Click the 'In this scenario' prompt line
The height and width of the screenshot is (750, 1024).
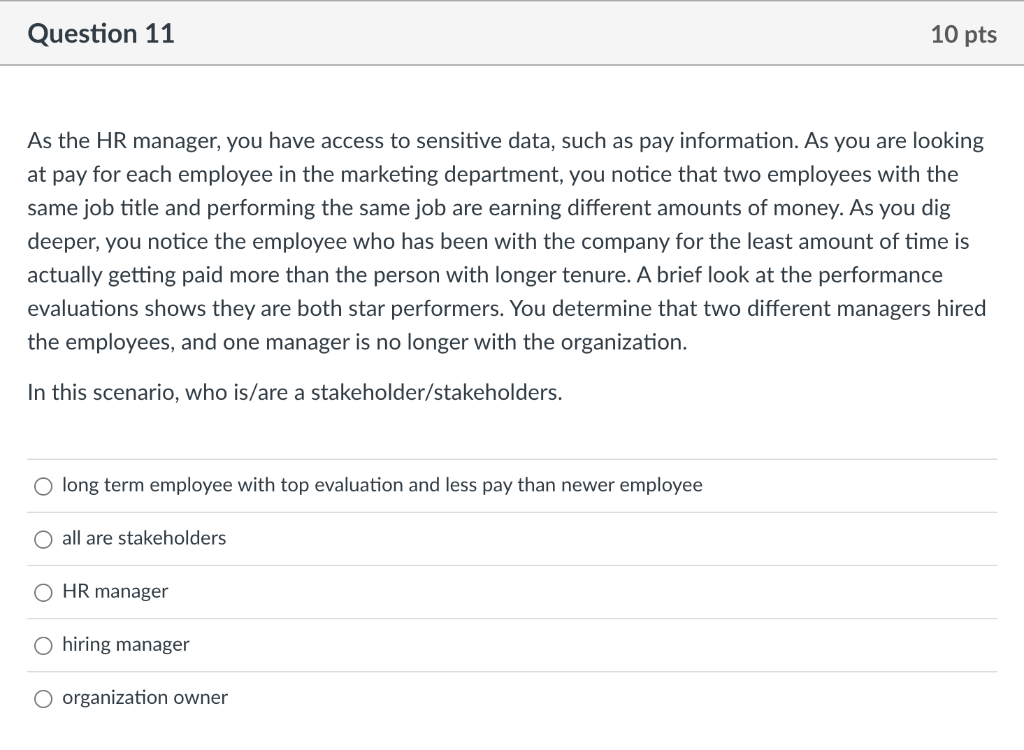pyautogui.click(x=293, y=391)
